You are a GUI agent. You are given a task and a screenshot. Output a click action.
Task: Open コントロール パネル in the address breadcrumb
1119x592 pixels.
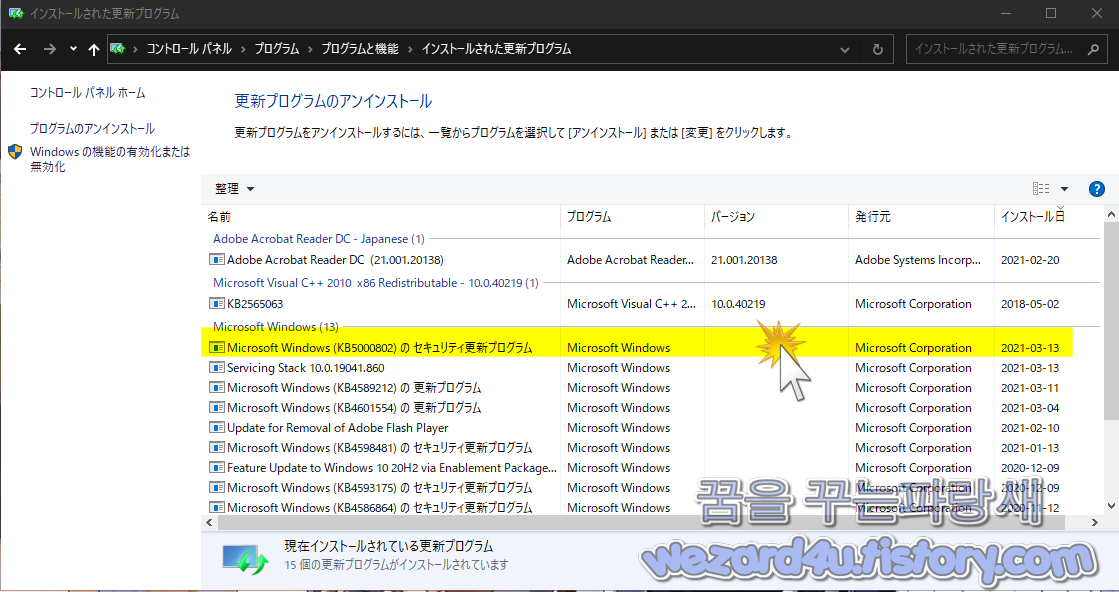189,49
